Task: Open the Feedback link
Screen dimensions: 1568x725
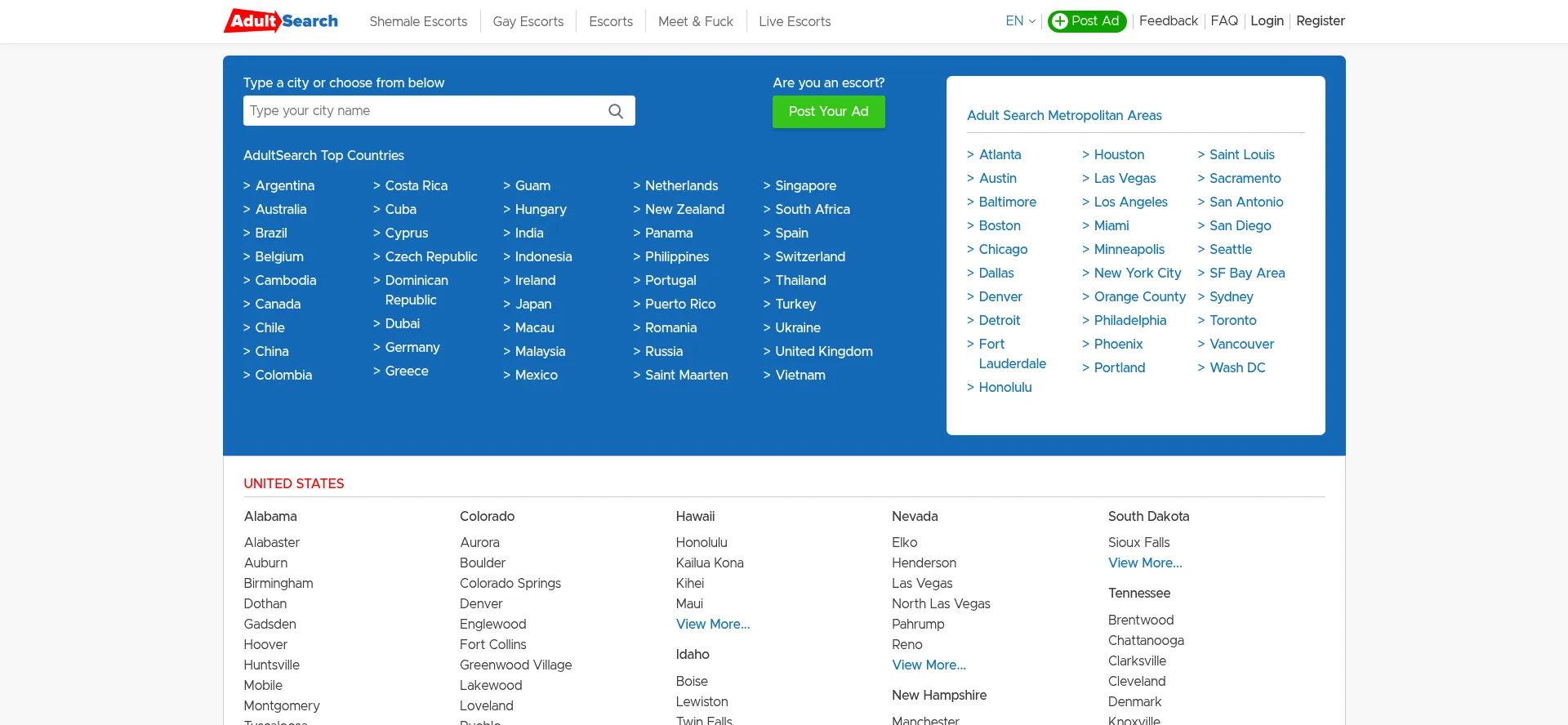Action: tap(1168, 21)
